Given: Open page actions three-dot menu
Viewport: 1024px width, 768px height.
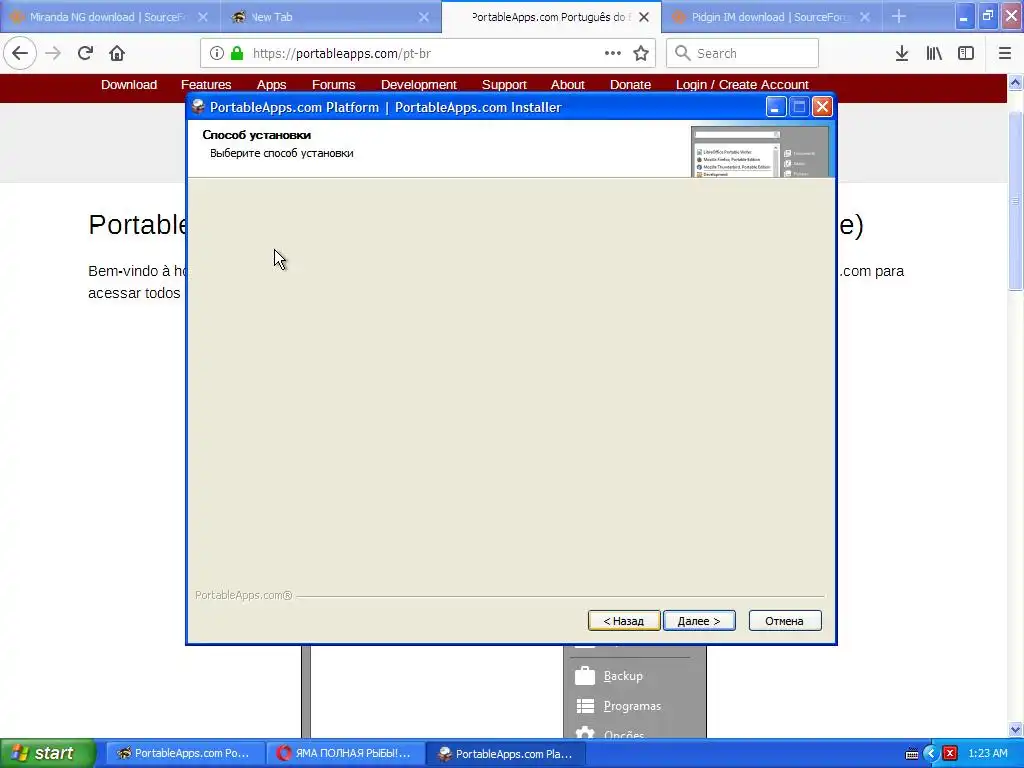Looking at the screenshot, I should click(x=613, y=53).
